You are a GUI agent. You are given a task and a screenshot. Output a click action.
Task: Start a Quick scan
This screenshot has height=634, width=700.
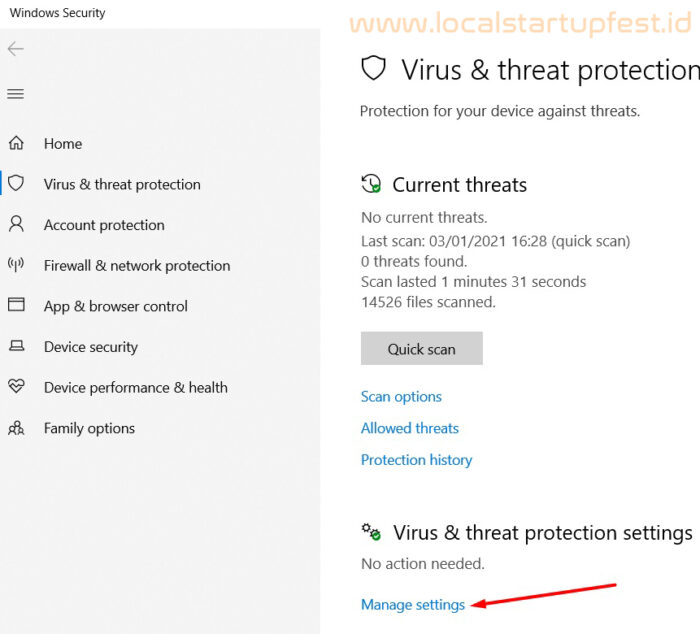(x=421, y=348)
